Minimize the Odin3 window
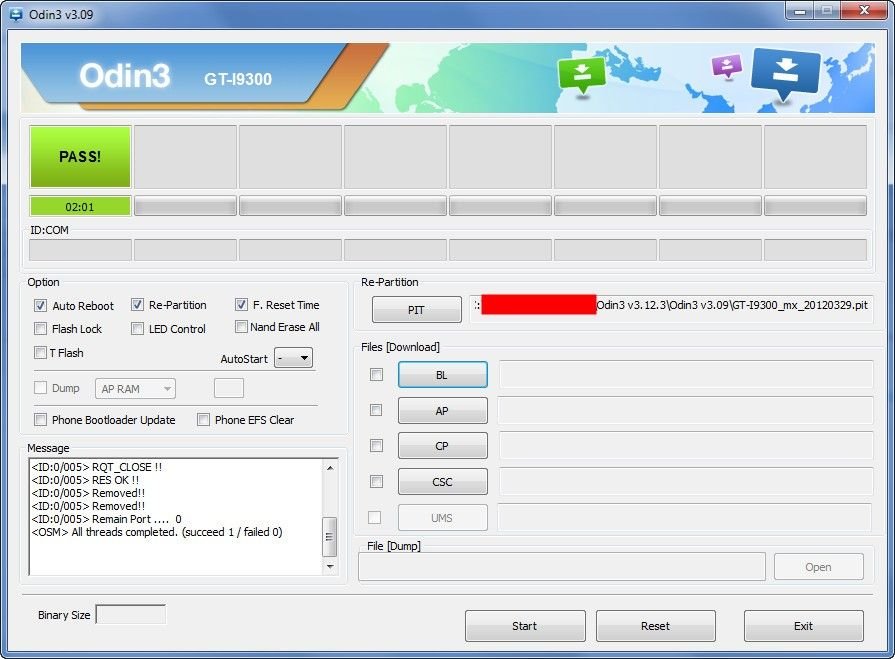 coord(800,10)
